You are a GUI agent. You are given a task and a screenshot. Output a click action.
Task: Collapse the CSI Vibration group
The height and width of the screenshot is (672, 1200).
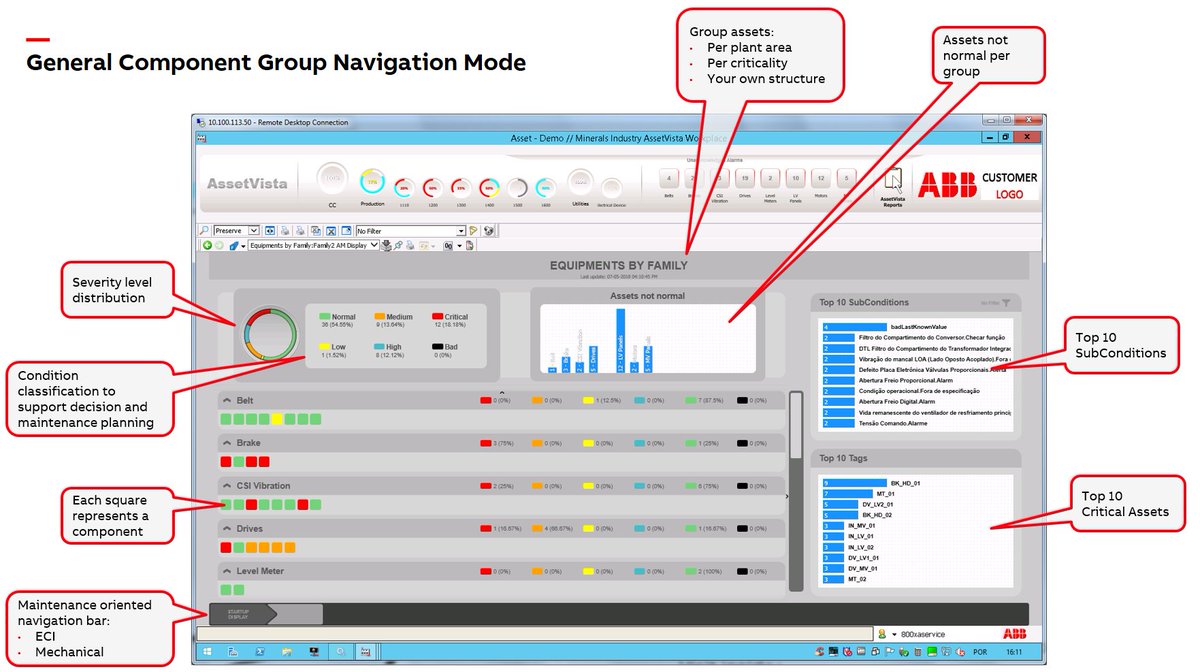(x=227, y=485)
